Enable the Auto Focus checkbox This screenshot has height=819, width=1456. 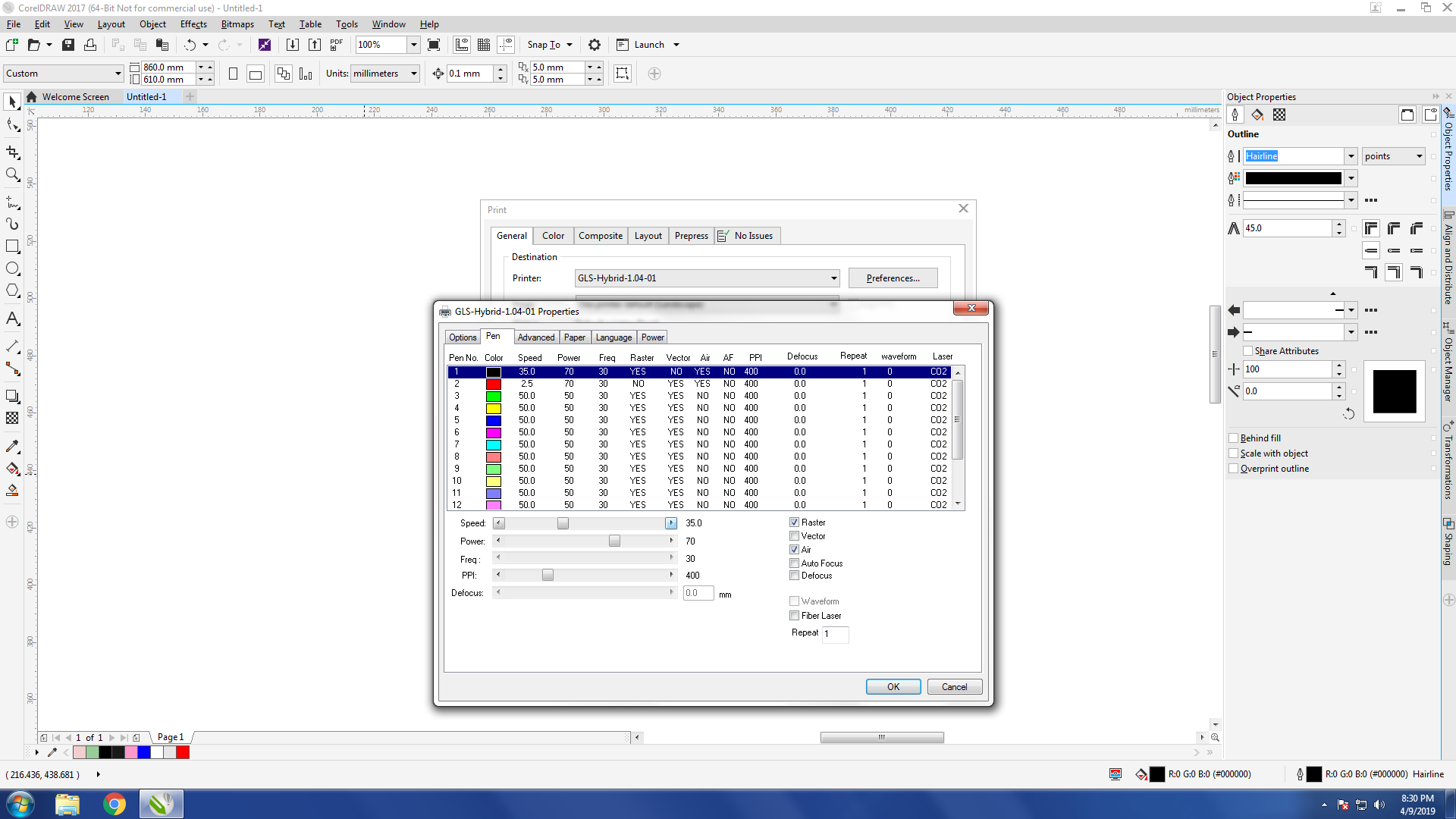tap(795, 563)
